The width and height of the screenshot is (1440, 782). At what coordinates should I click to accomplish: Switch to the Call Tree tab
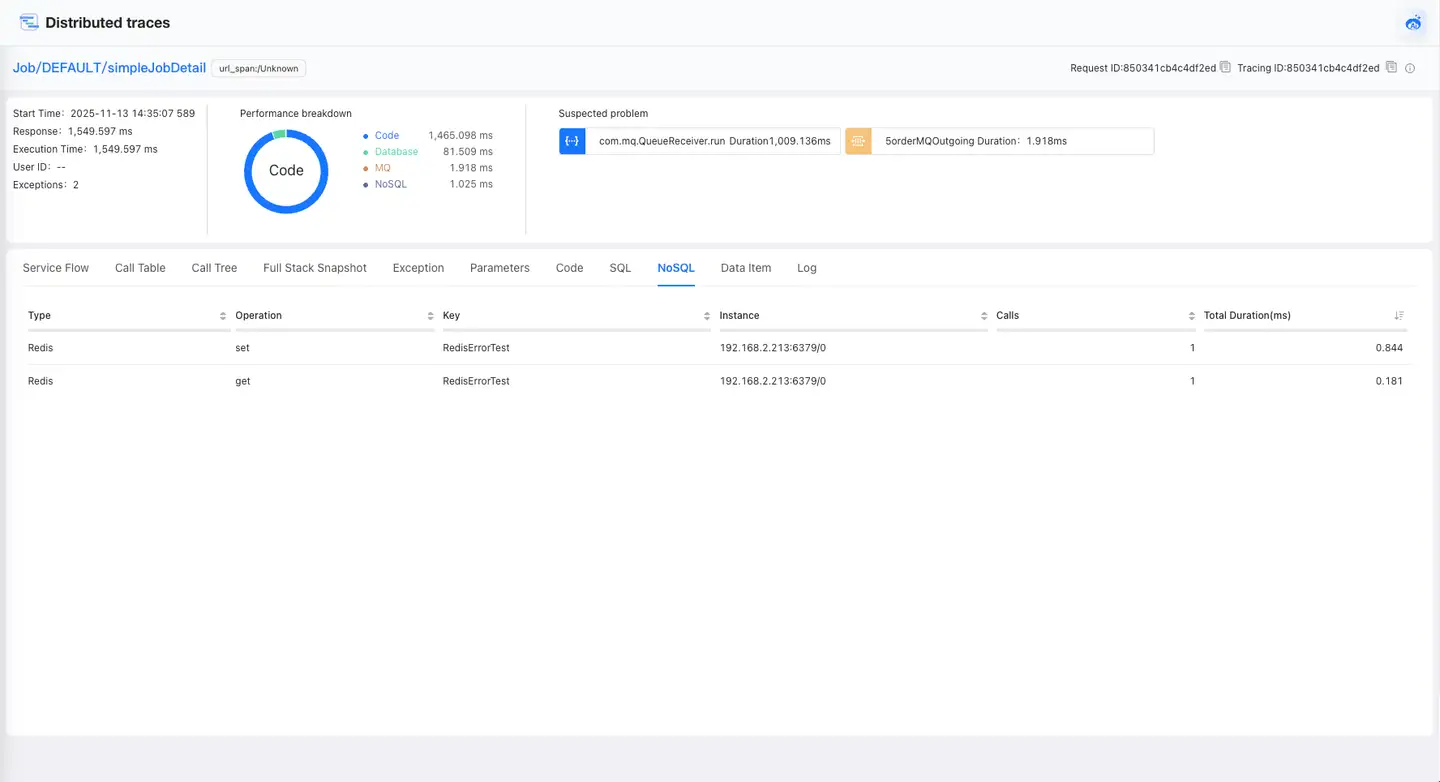pyautogui.click(x=213, y=267)
